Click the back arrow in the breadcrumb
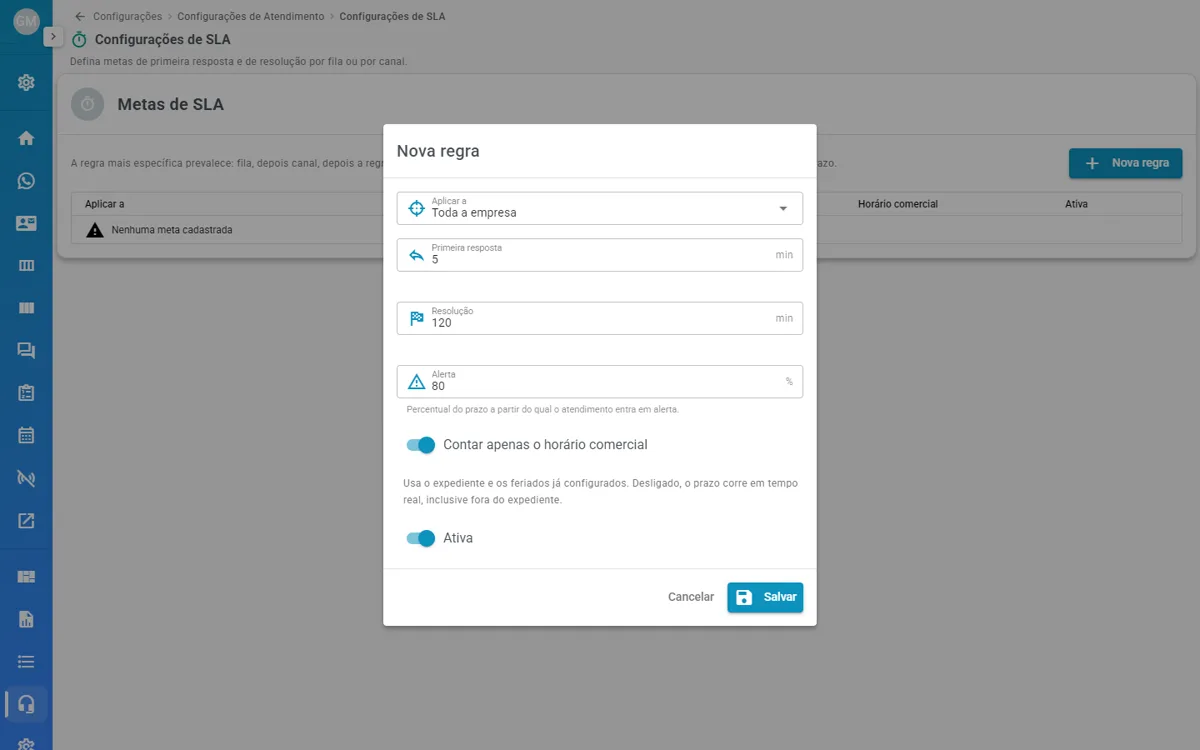1200x750 pixels. (80, 16)
